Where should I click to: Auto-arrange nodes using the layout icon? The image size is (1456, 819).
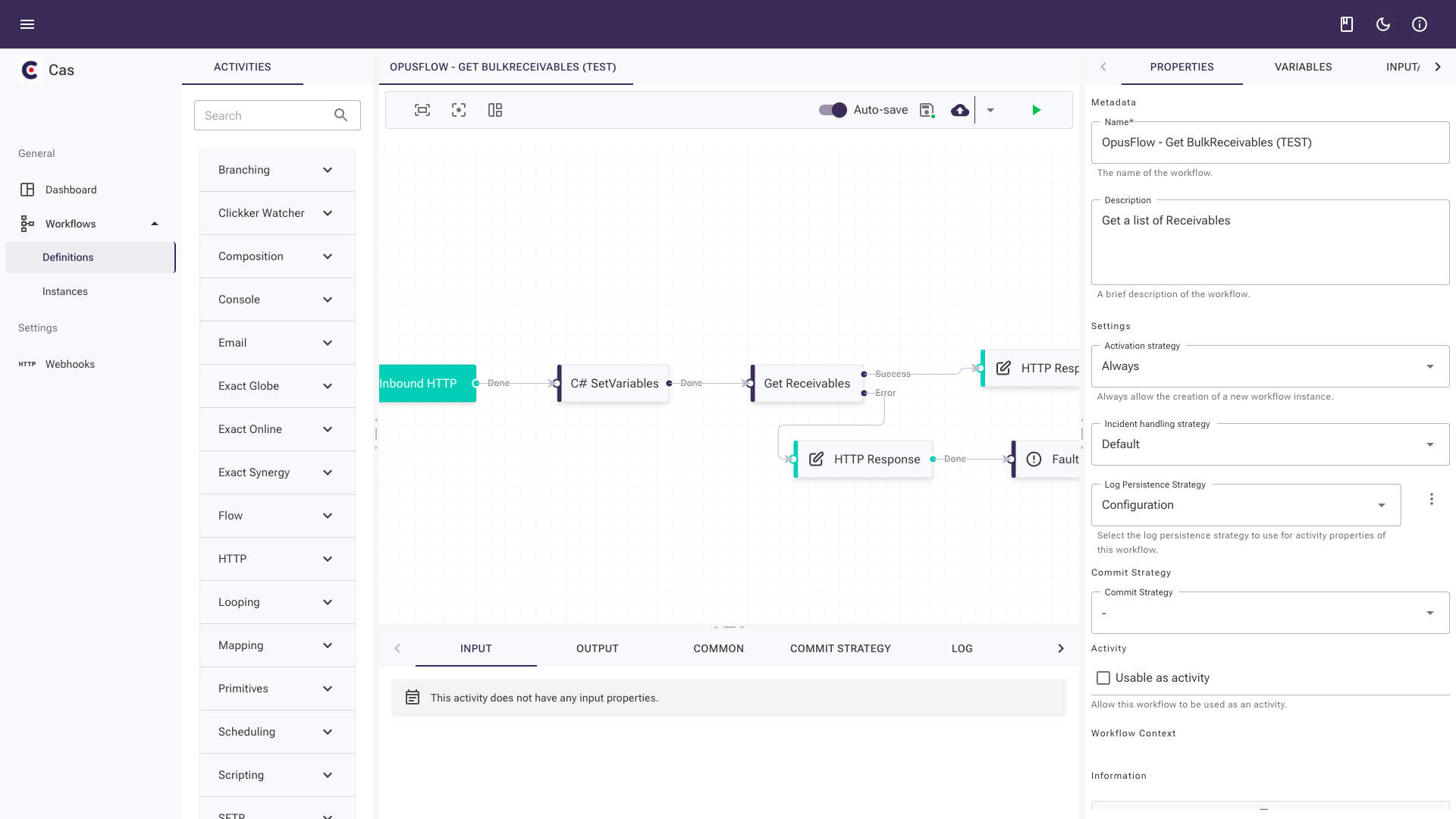point(494,110)
